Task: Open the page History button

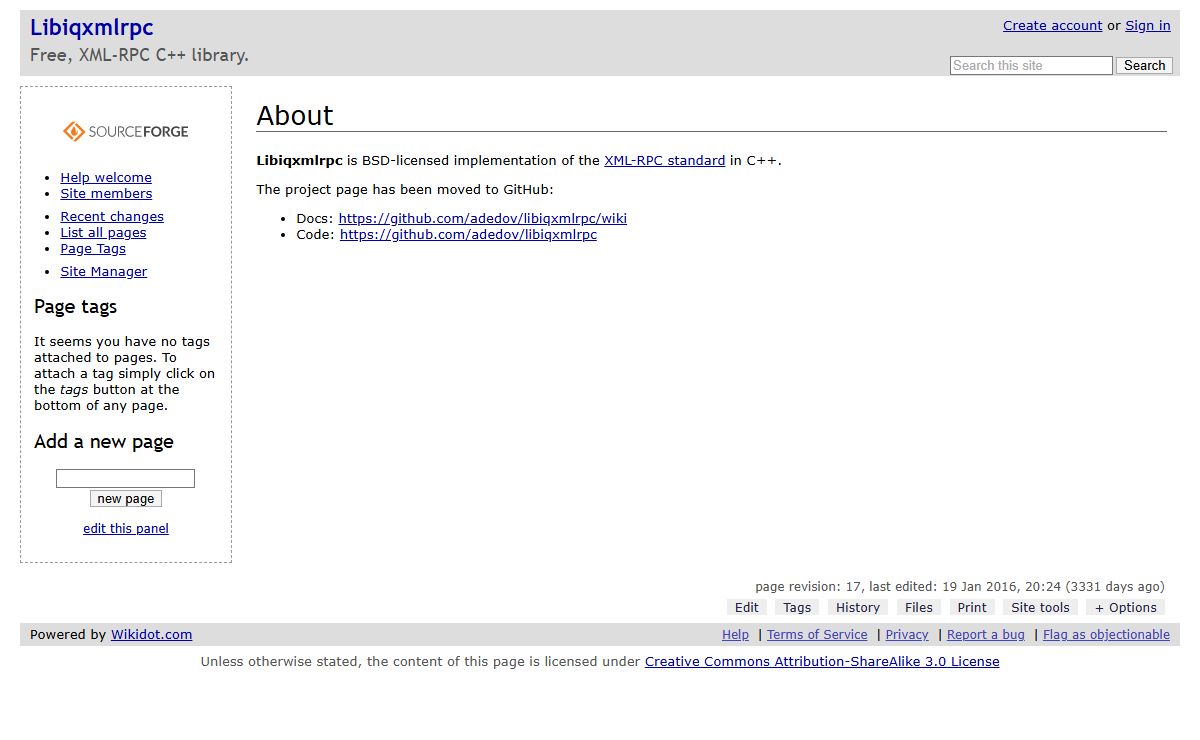Action: click(x=858, y=608)
